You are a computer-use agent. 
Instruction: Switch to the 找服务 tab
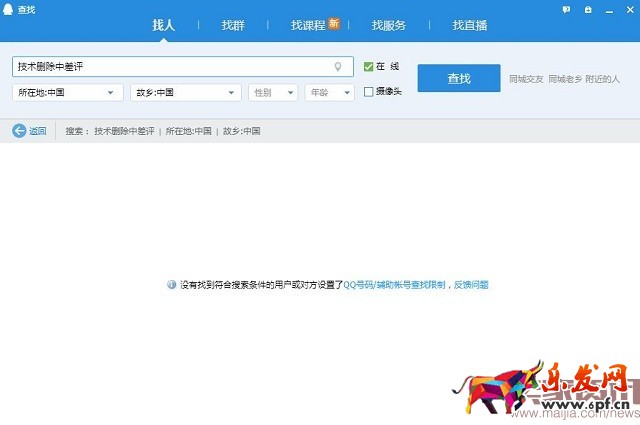389,25
